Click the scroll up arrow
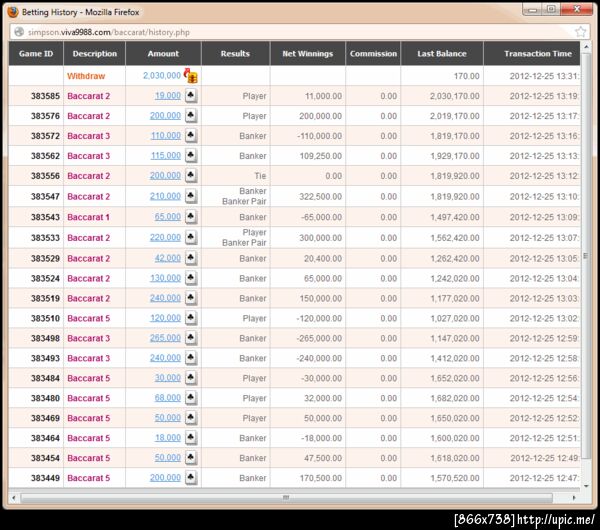600x530 pixels. click(586, 47)
